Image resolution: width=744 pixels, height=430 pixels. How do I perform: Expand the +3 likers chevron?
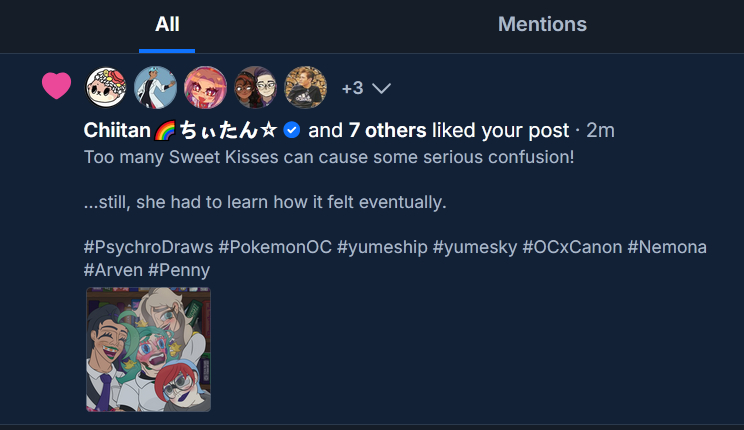pos(381,88)
